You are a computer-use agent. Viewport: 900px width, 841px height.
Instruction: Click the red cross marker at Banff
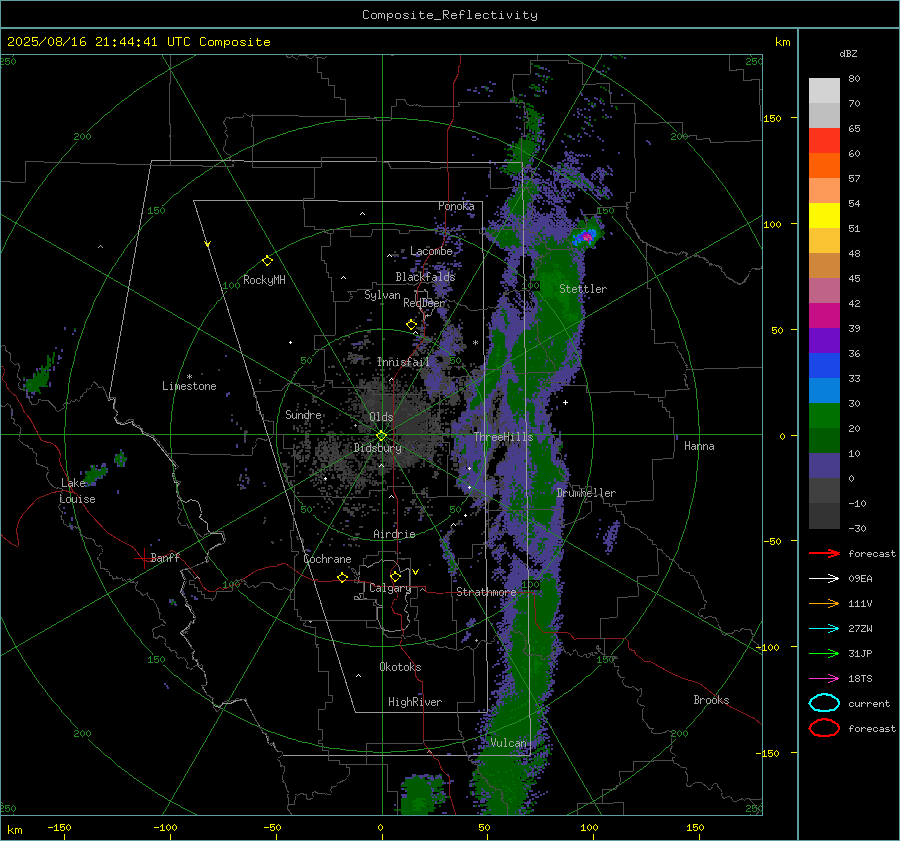(143, 558)
